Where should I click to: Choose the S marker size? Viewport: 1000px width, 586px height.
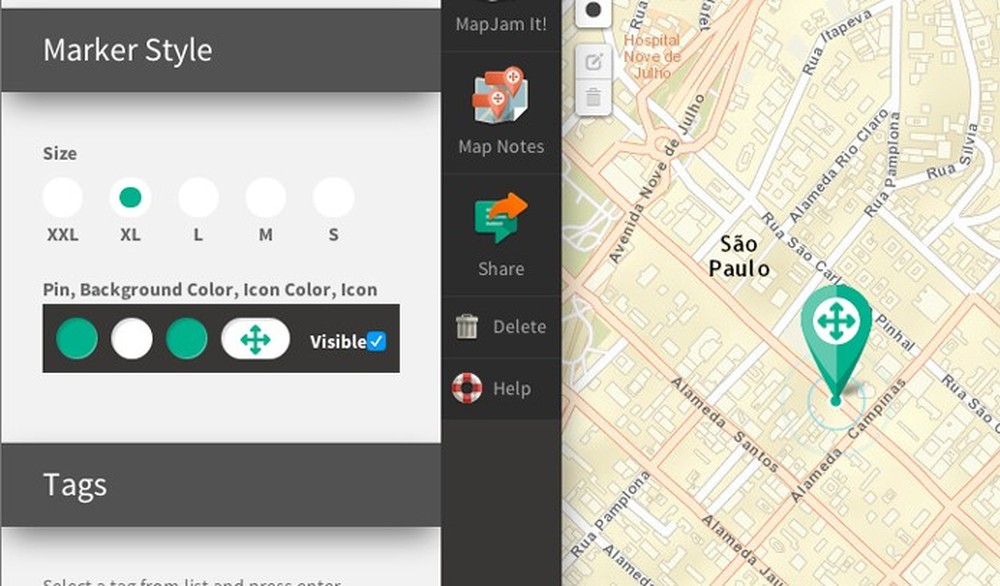click(332, 196)
